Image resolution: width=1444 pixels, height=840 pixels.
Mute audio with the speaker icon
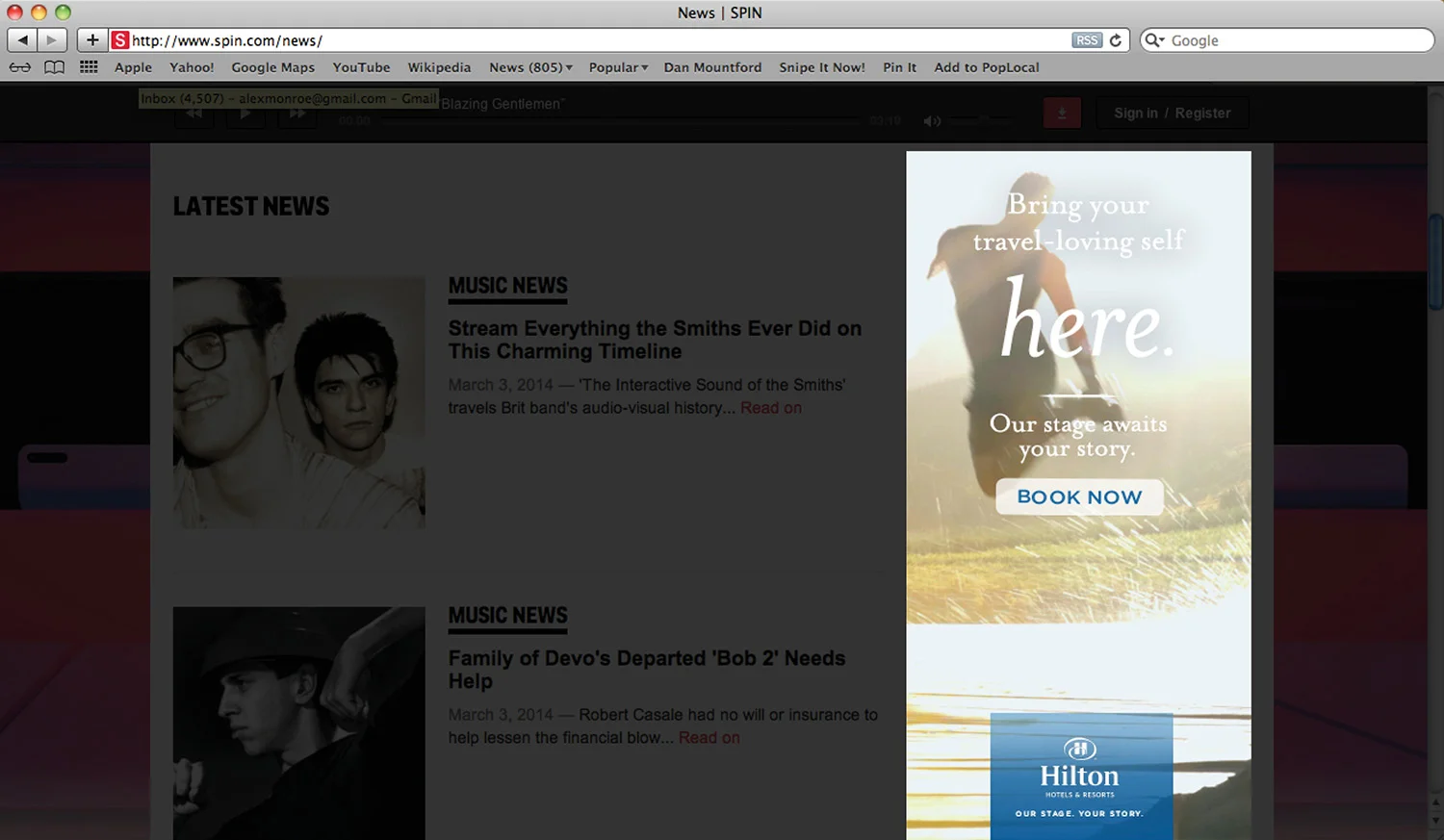pos(932,121)
